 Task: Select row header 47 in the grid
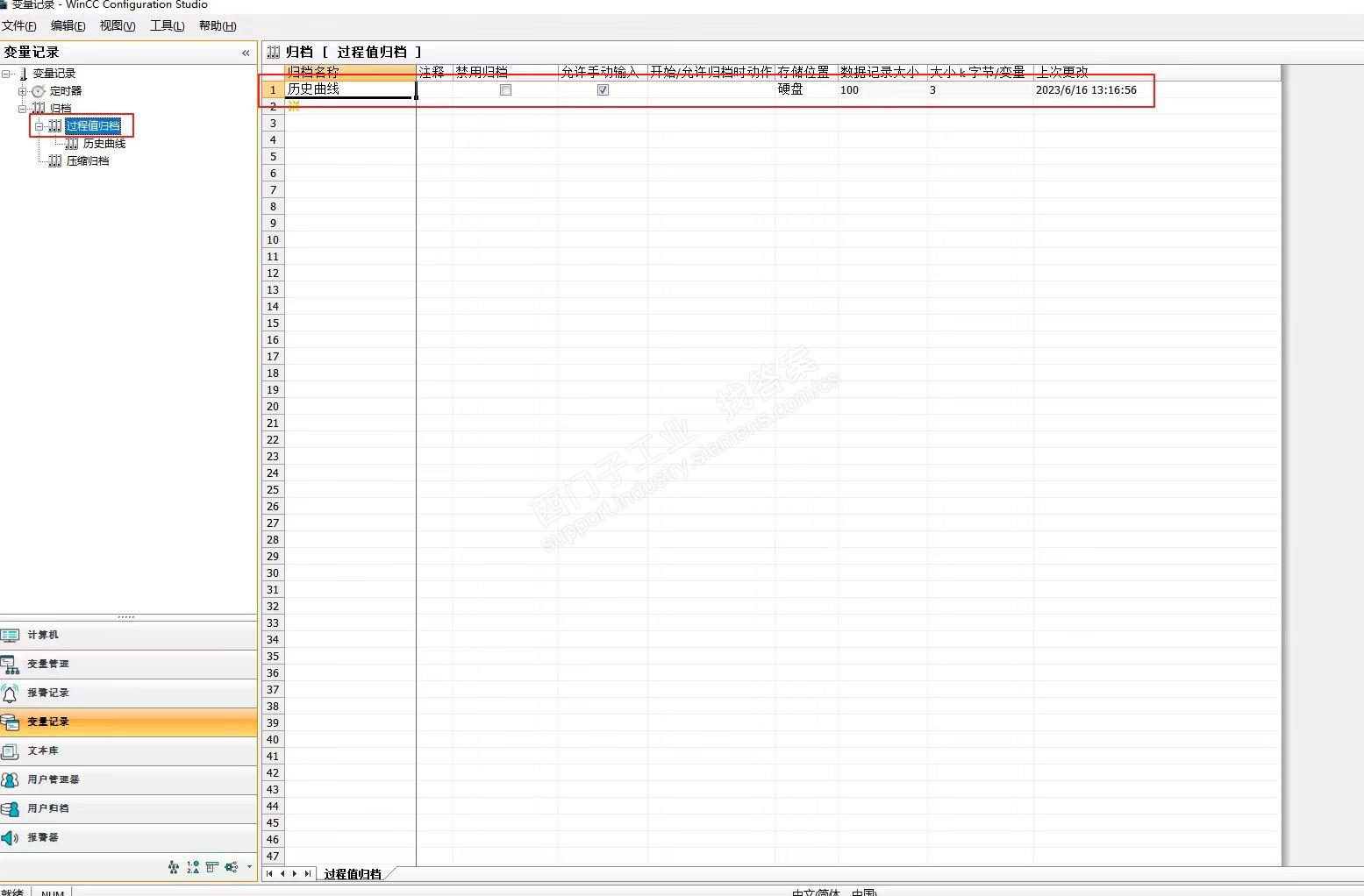273,856
